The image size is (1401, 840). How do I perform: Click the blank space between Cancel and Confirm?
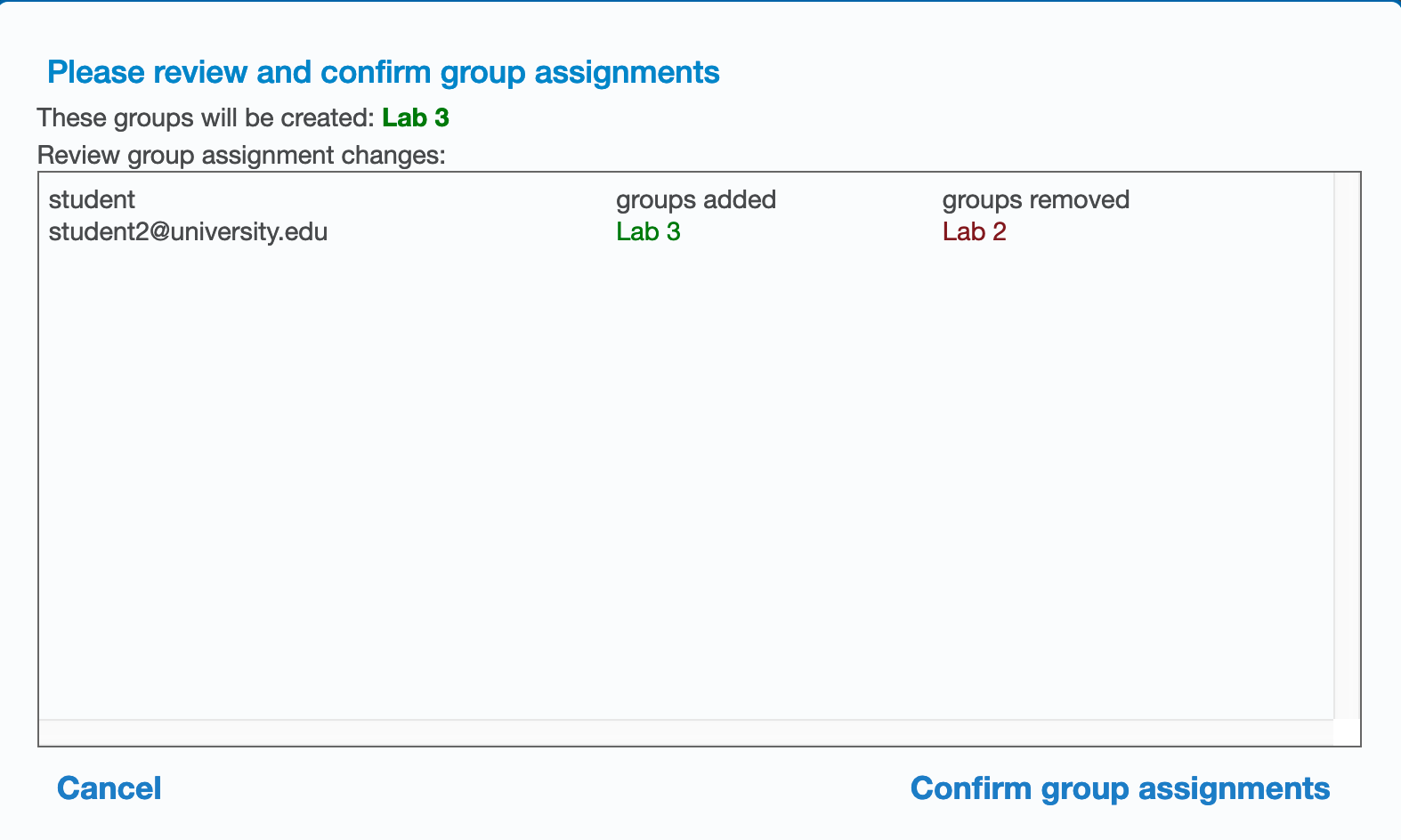coord(536,788)
